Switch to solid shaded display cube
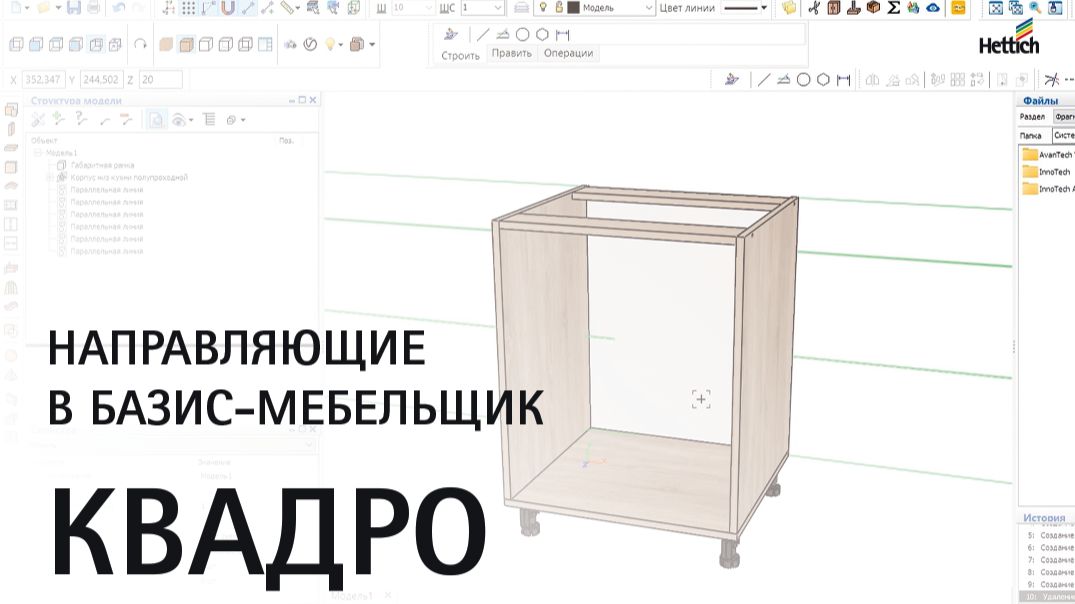 [x=166, y=45]
